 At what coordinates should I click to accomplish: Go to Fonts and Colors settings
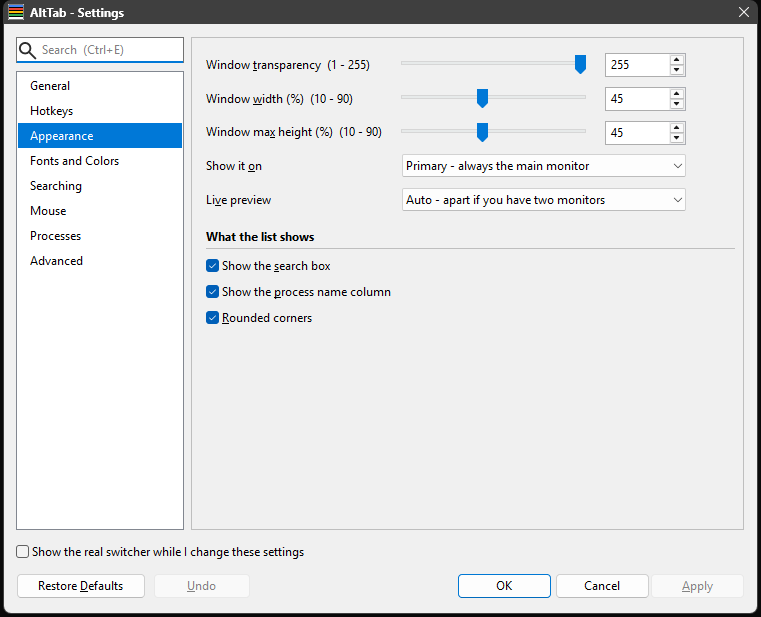pos(100,161)
